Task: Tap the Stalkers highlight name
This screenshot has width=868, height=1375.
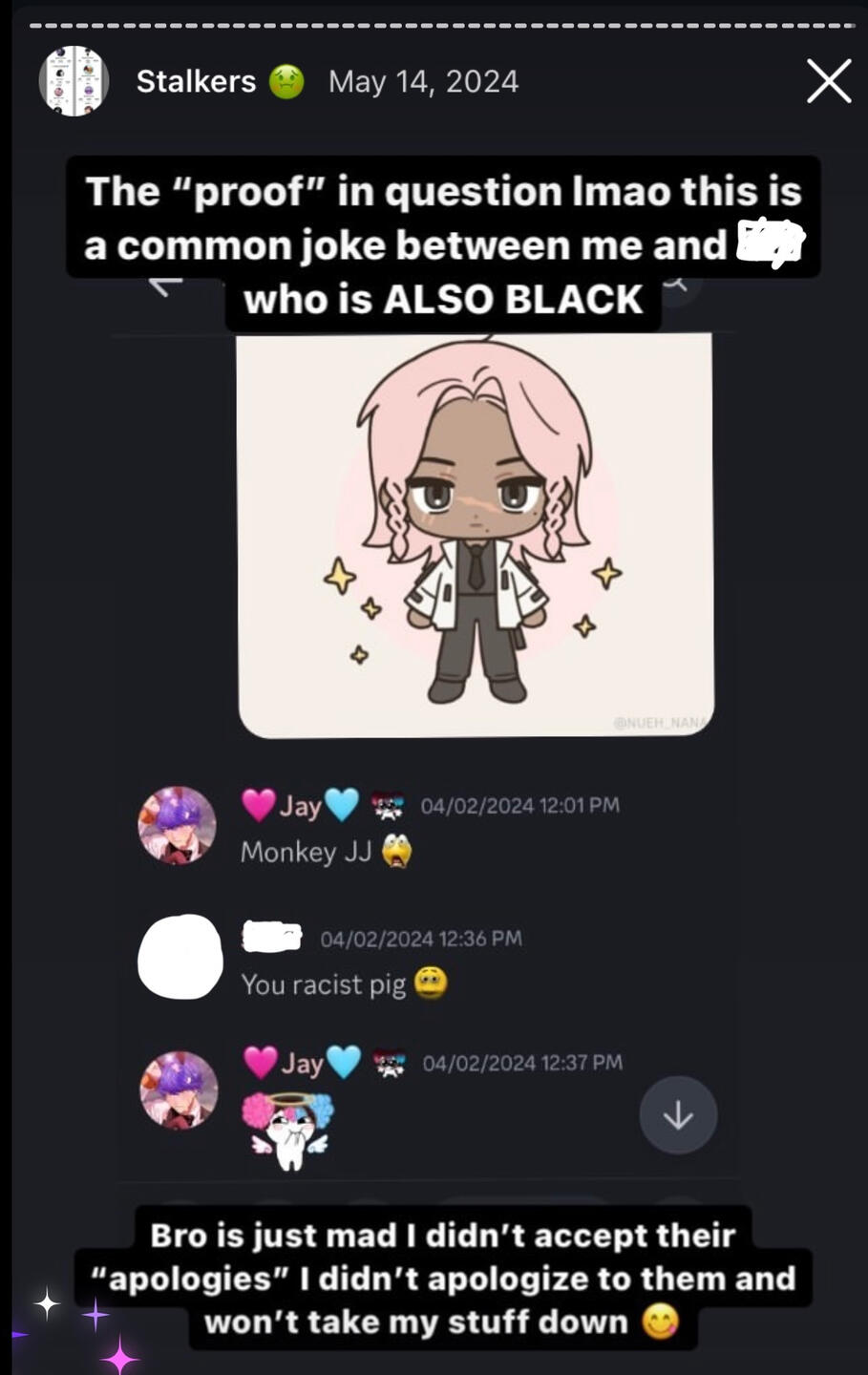Action: coord(196,81)
